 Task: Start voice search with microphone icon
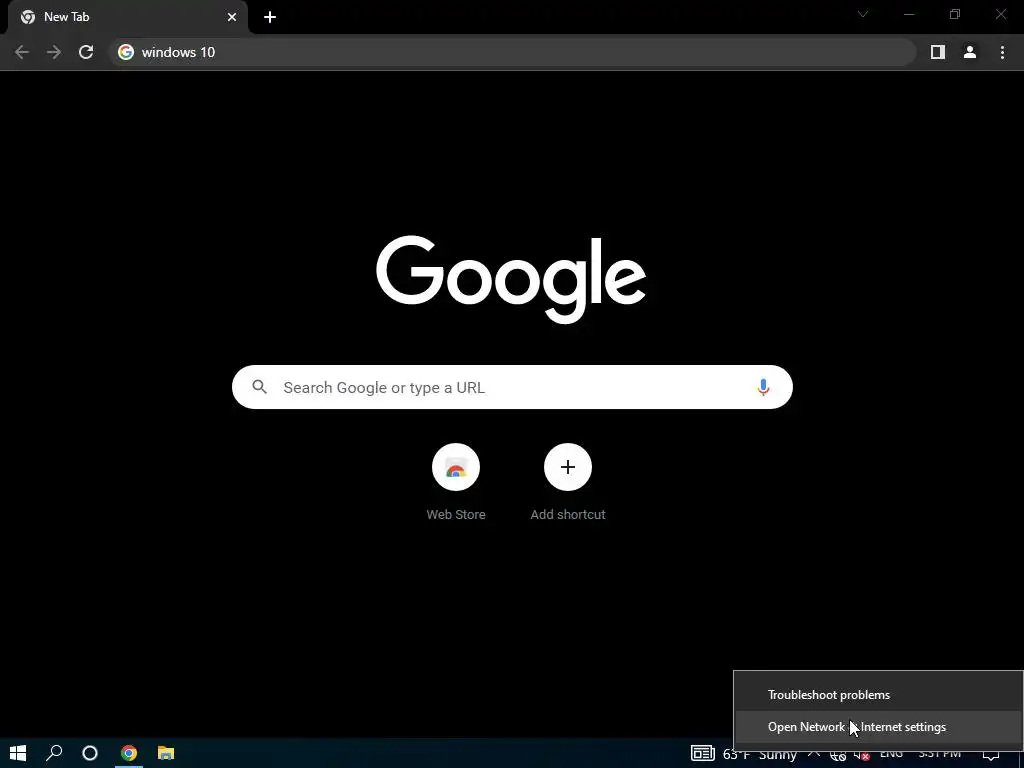(x=763, y=387)
